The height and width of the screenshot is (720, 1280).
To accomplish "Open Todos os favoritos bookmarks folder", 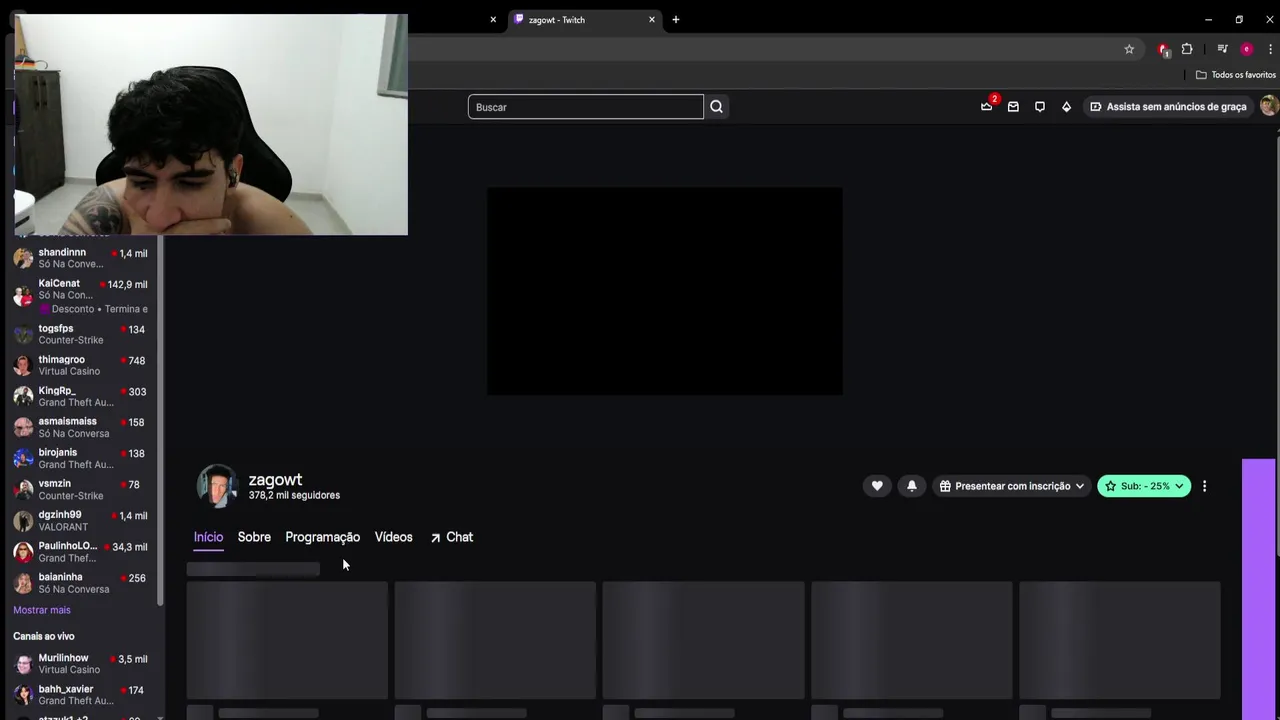I will coord(1236,75).
